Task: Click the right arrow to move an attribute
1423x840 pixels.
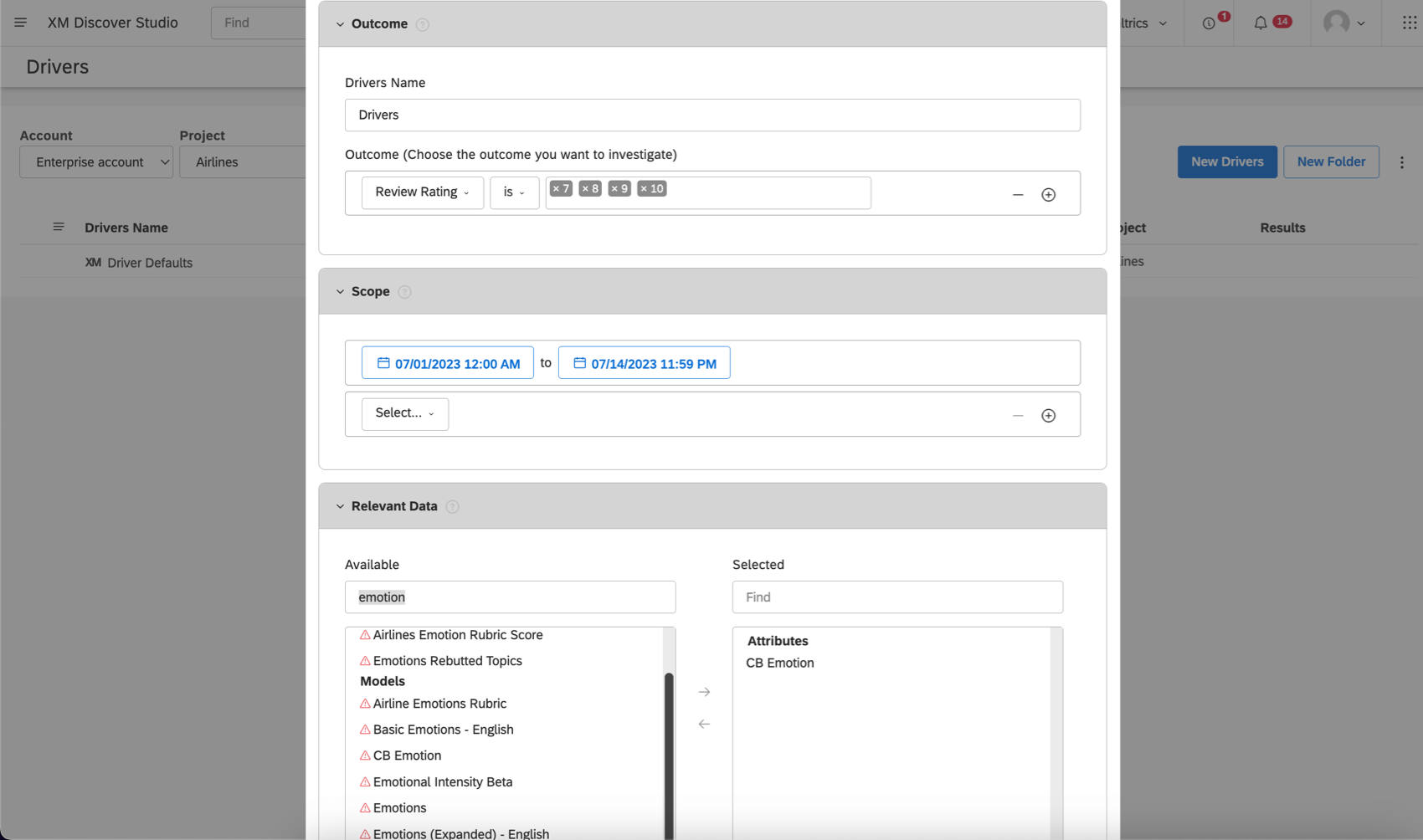Action: point(704,692)
